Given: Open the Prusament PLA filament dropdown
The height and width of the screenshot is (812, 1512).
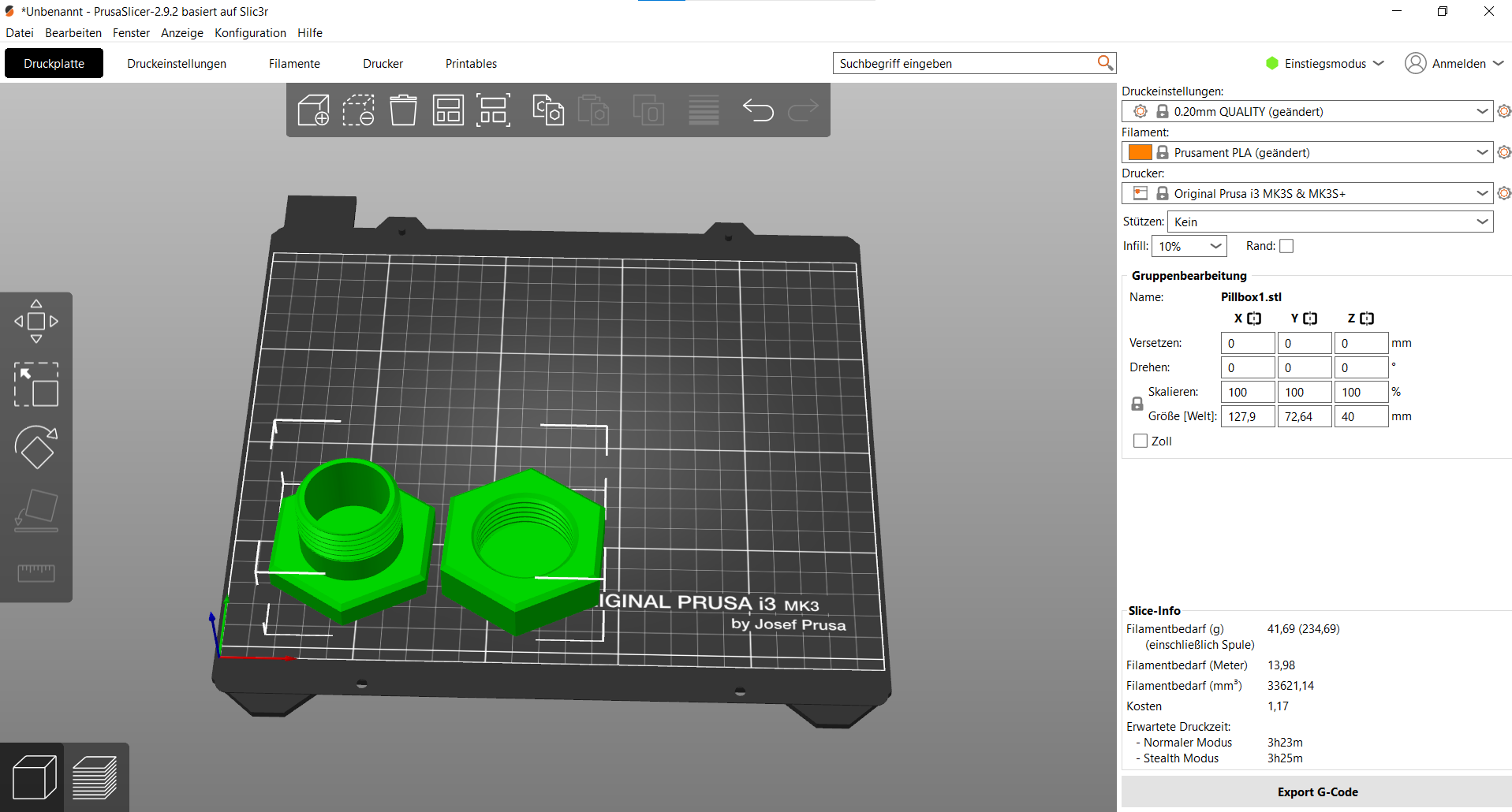Looking at the screenshot, I should click(1307, 152).
